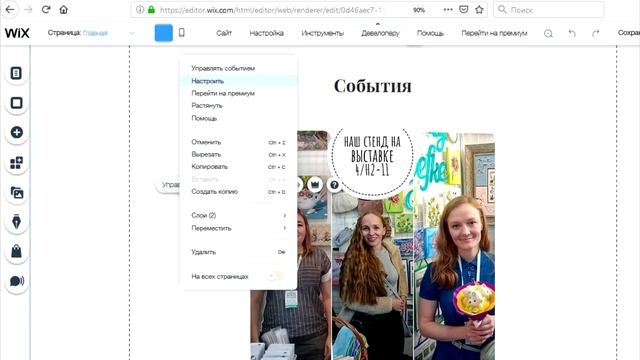
Task: Open the 'Инструменты' top menu
Action: coord(322,33)
